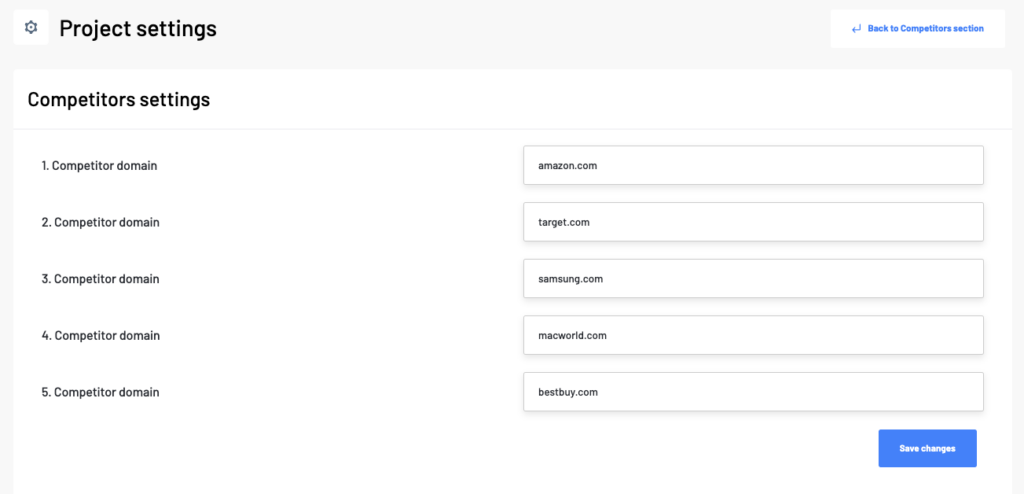Focus the samsung.com competitor domain input

[x=753, y=279]
